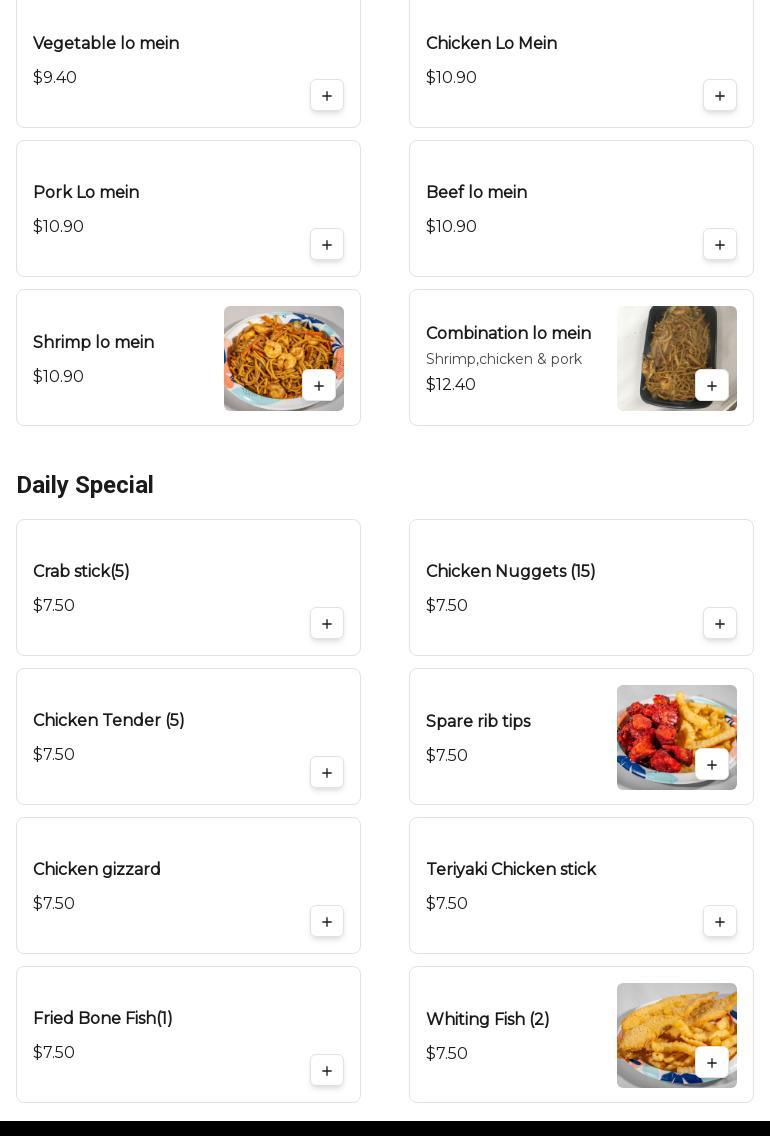View the Whiting Fish photo

pyautogui.click(x=677, y=1035)
